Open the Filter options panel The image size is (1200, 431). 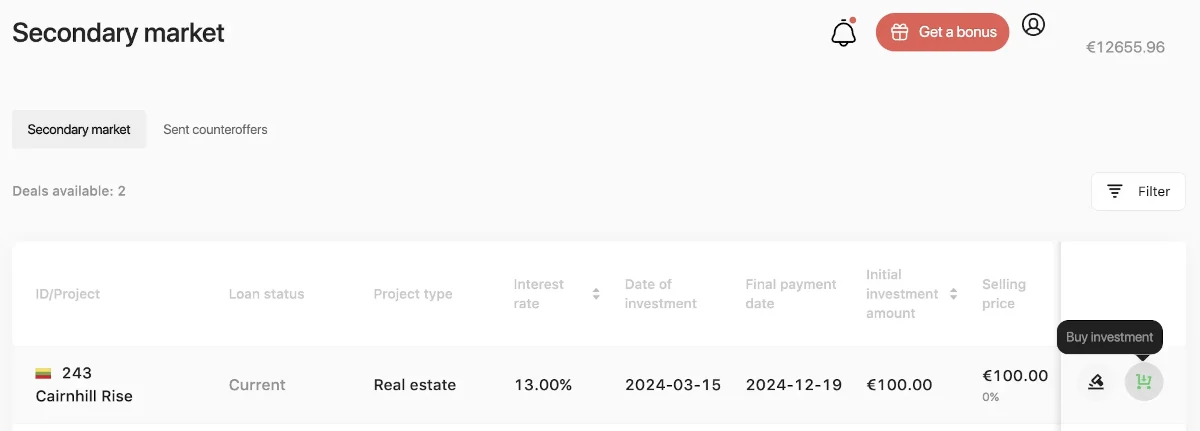click(1138, 191)
